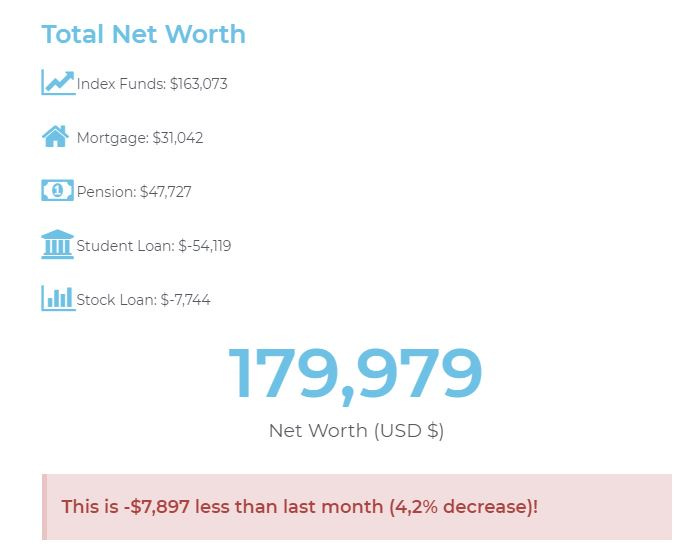Click the Mortgage label text
Image resolution: width=687 pixels, height=553 pixels.
point(111,138)
